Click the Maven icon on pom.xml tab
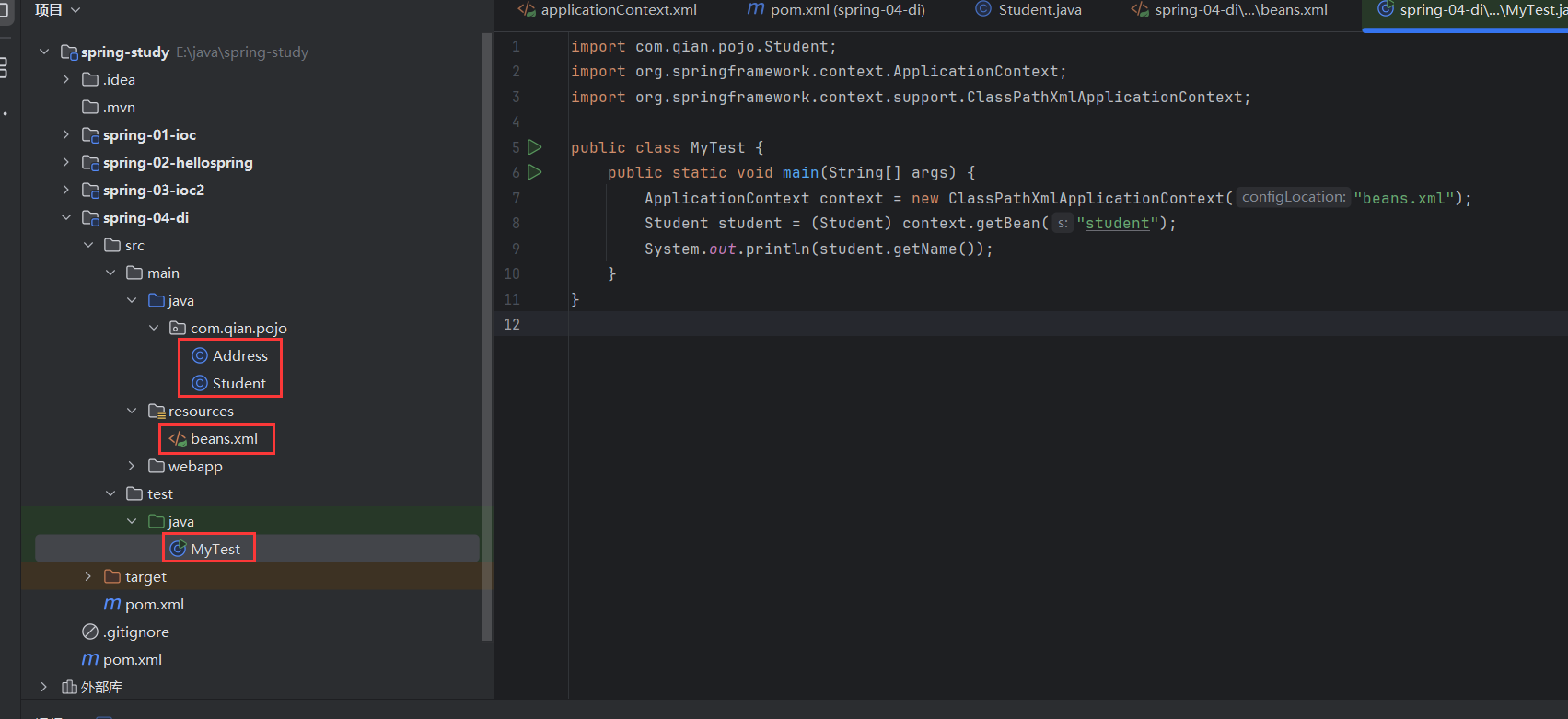This screenshot has height=719, width=1568. (x=756, y=9)
